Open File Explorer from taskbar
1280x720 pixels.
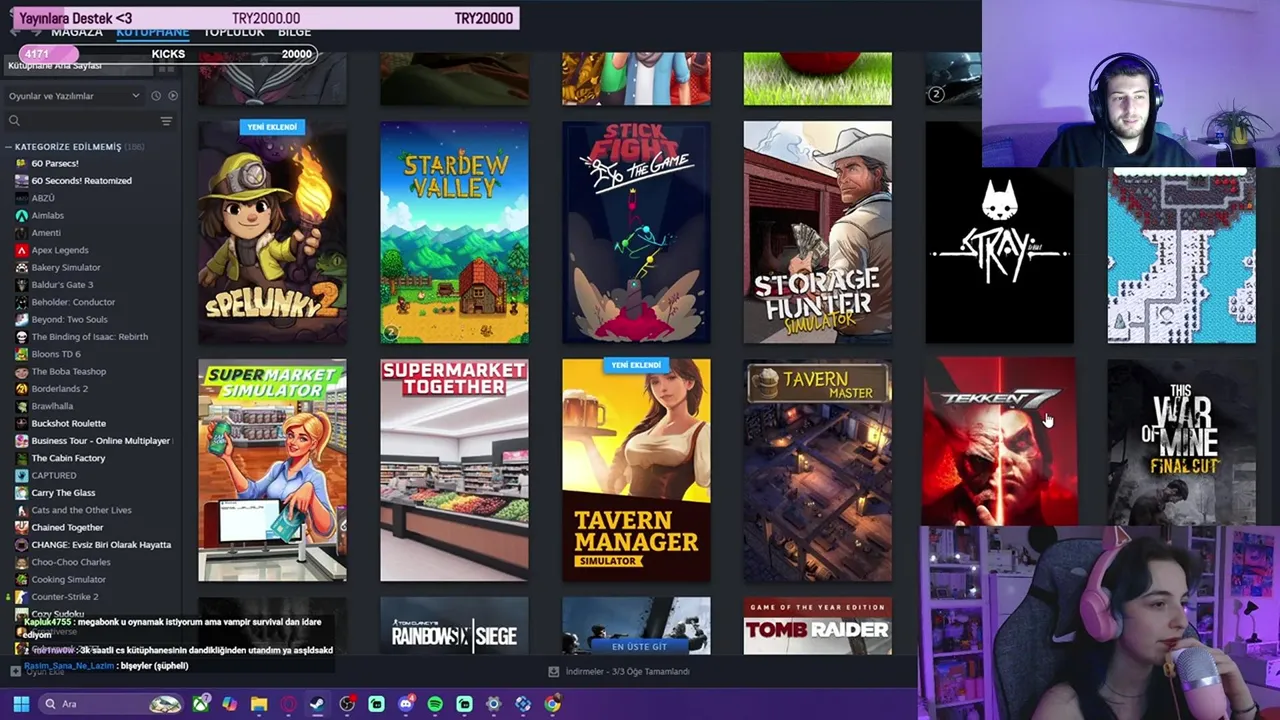point(259,704)
